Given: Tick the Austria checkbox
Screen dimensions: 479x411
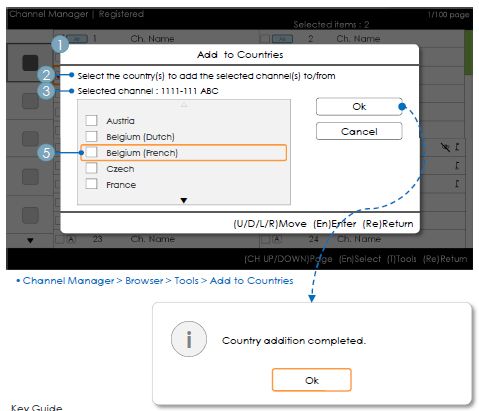Looking at the screenshot, I should [91, 120].
